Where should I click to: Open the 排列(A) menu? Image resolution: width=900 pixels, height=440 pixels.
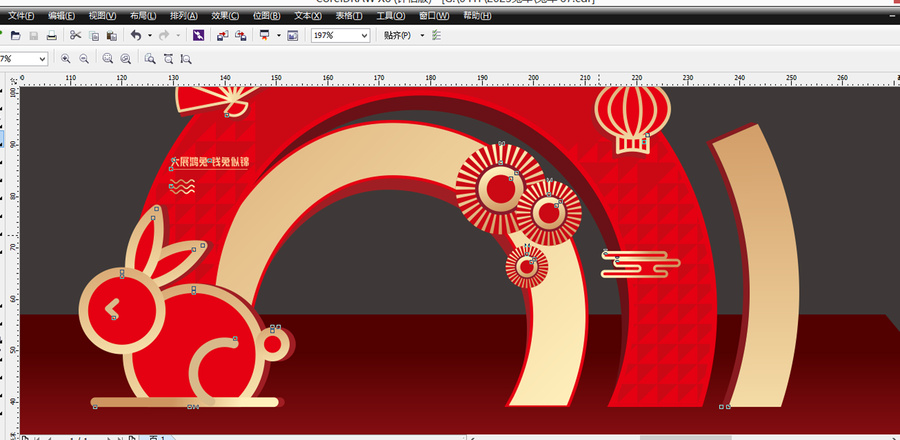[x=184, y=16]
